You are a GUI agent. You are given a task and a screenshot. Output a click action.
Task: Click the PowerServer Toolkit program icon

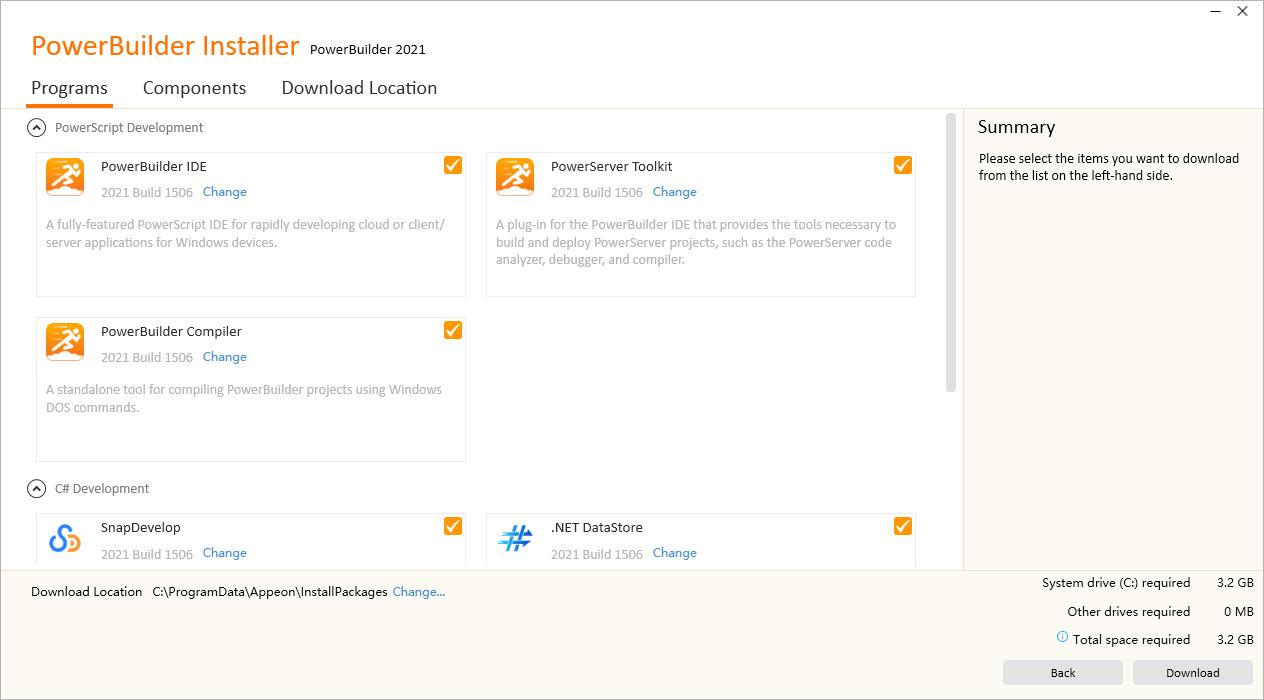515,177
